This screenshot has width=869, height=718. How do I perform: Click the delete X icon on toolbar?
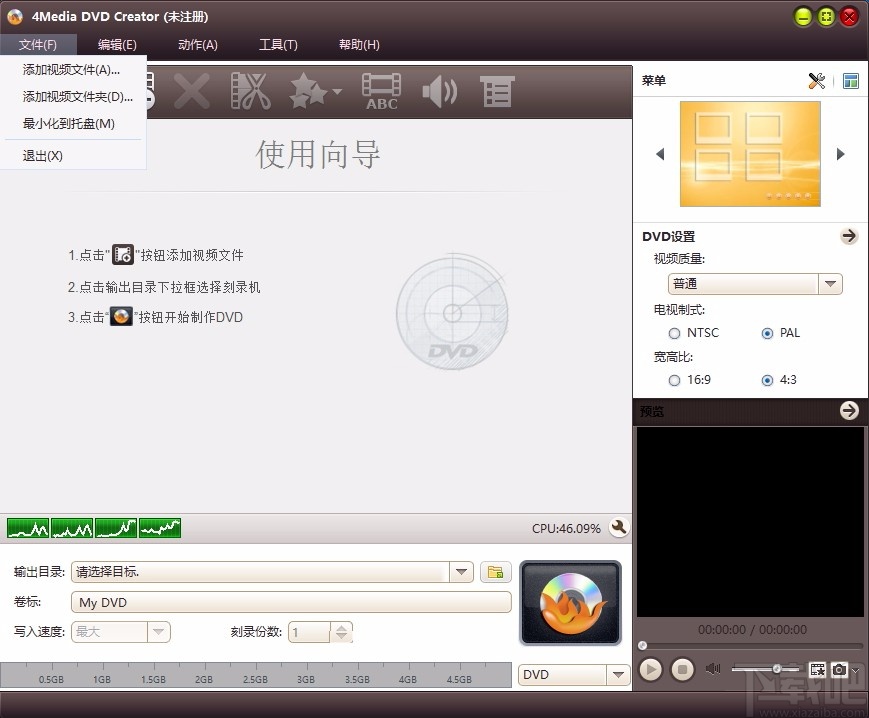point(191,90)
